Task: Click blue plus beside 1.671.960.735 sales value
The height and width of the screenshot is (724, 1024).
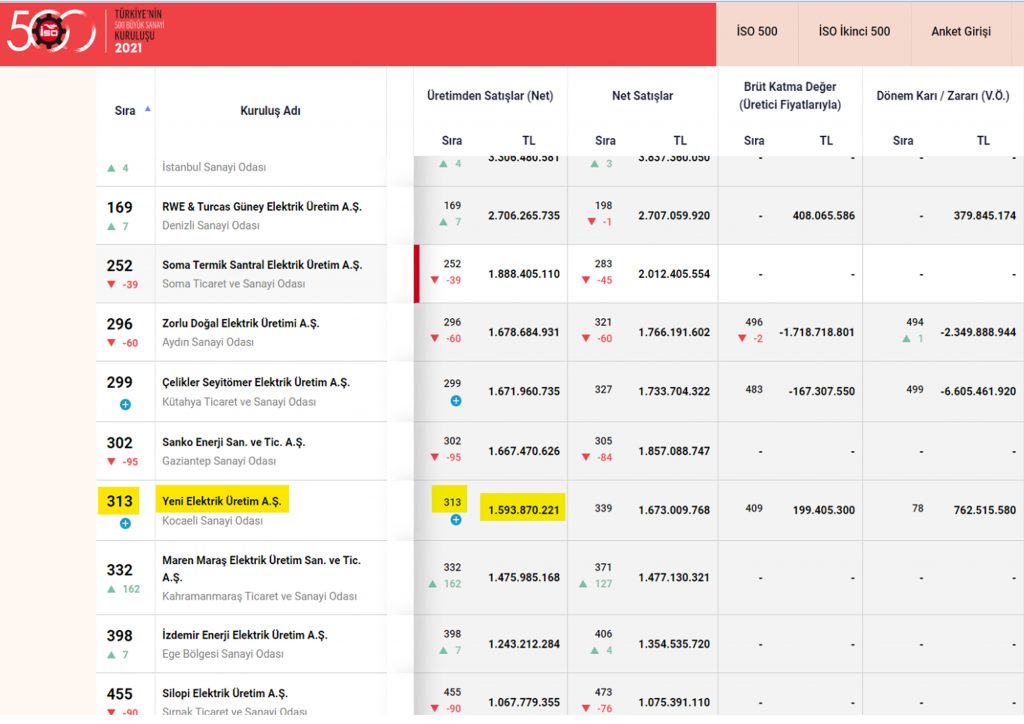Action: coord(456,401)
